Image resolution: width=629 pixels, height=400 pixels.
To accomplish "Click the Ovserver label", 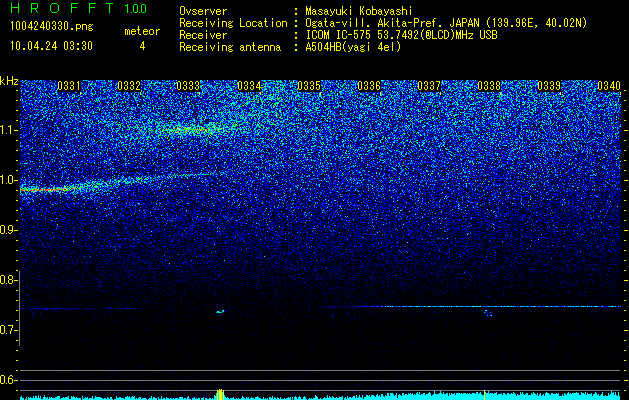I will [x=203, y=11].
